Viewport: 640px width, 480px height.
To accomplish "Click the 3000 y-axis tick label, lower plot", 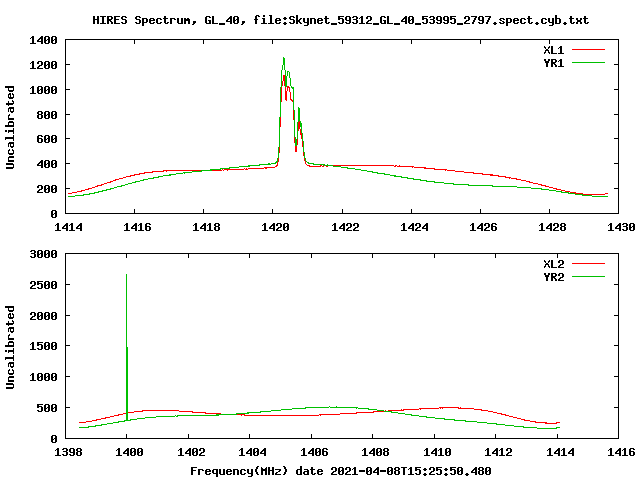I will (43, 254).
